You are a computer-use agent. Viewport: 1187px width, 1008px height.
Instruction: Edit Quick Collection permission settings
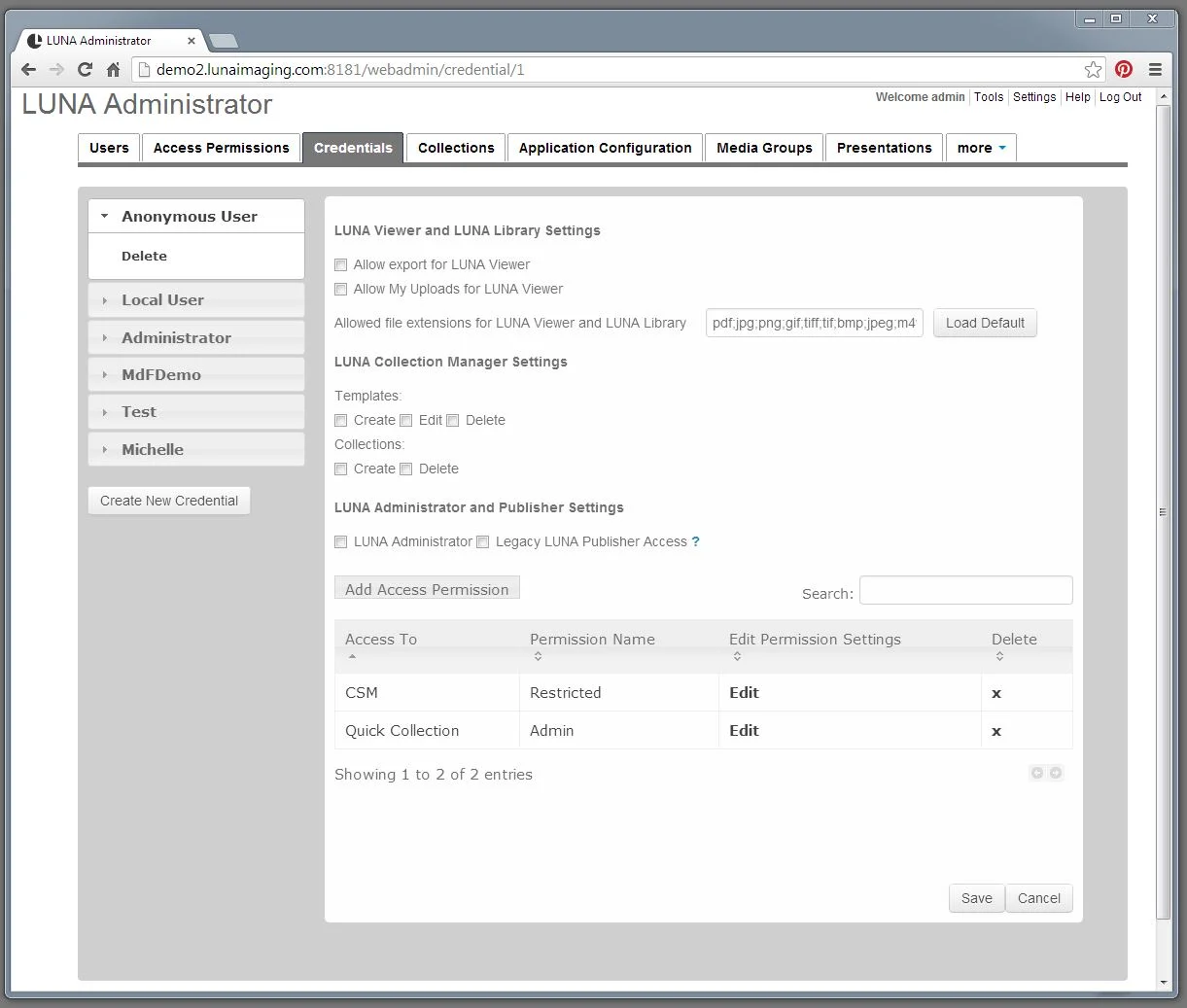pyautogui.click(x=744, y=730)
